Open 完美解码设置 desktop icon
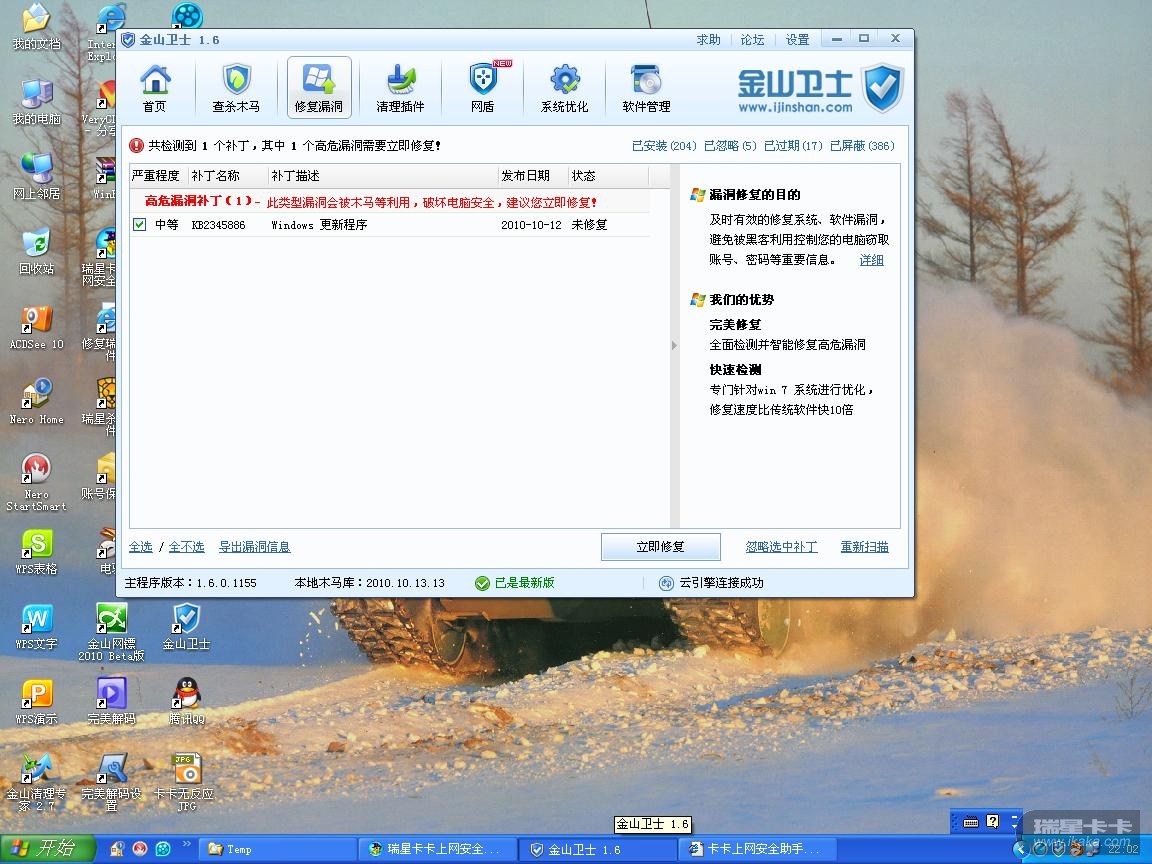Viewport: 1152px width, 864px height. [x=111, y=782]
